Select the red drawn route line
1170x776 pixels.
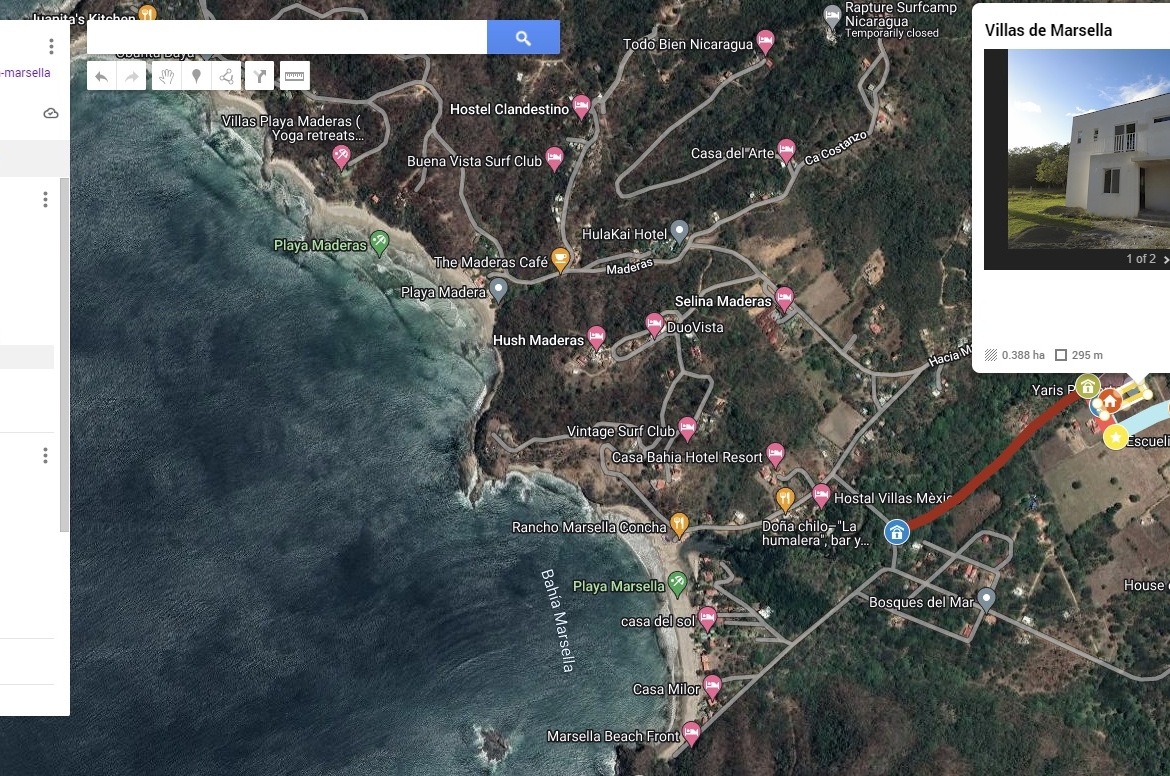coord(1000,464)
